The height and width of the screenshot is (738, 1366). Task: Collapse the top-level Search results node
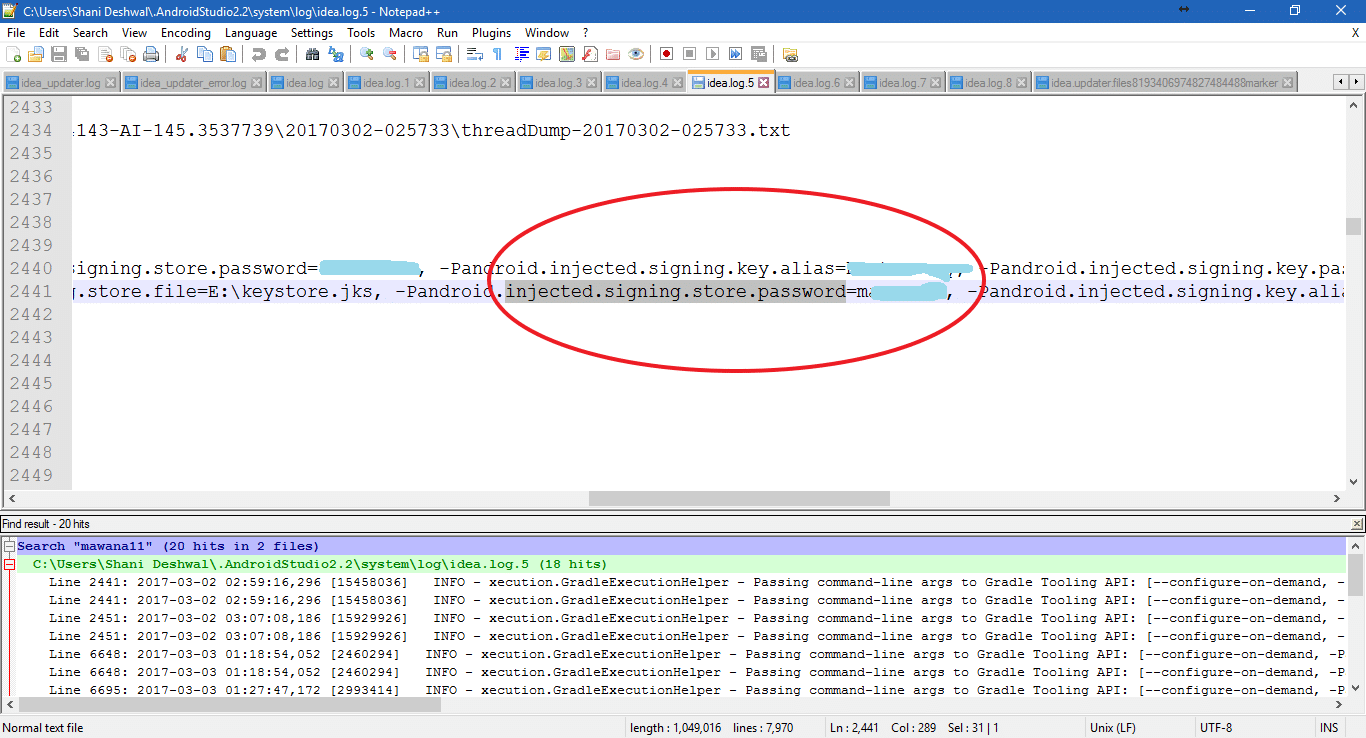pyautogui.click(x=9, y=547)
